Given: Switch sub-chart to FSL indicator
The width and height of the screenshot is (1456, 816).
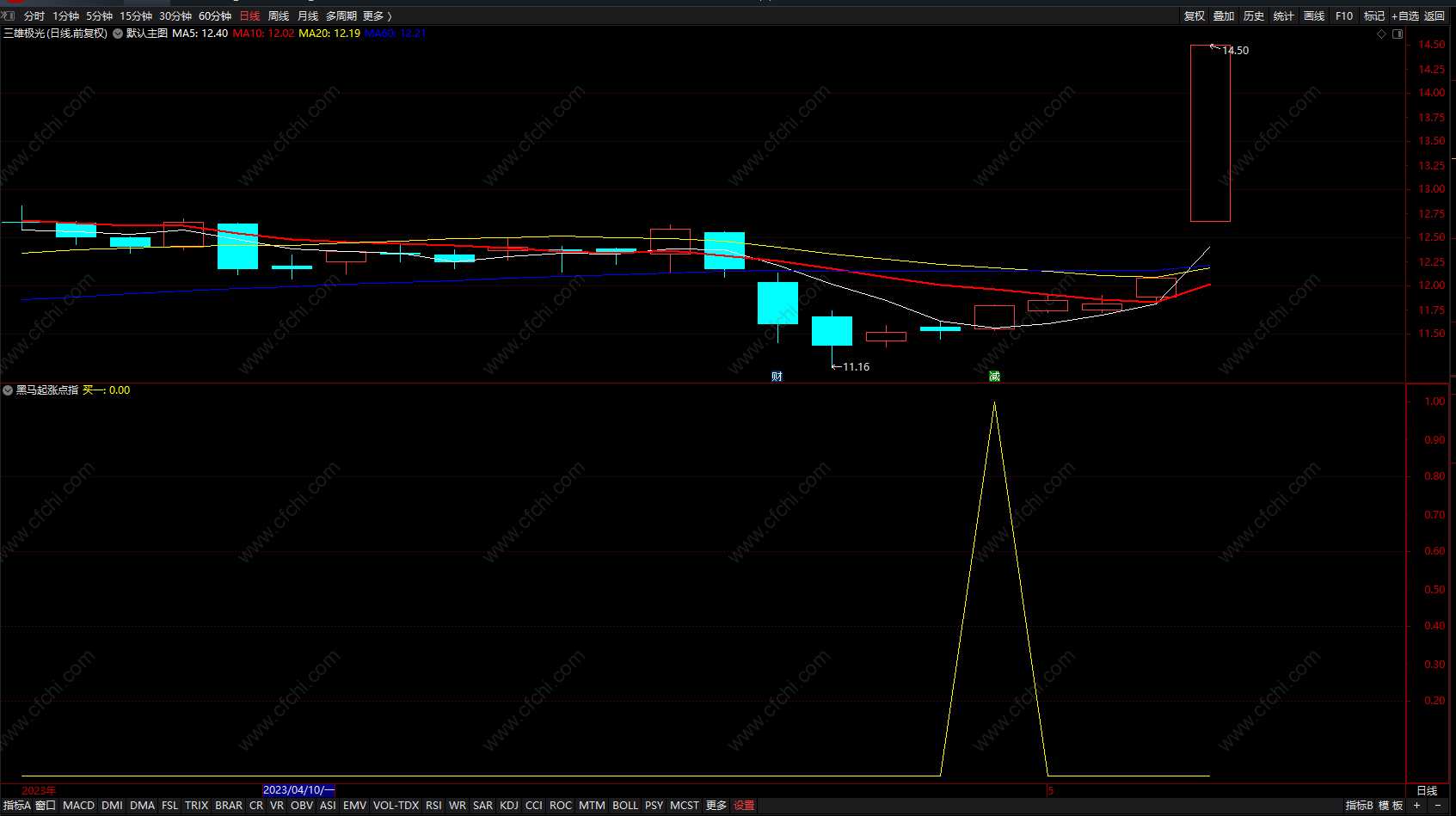Looking at the screenshot, I should click(169, 806).
